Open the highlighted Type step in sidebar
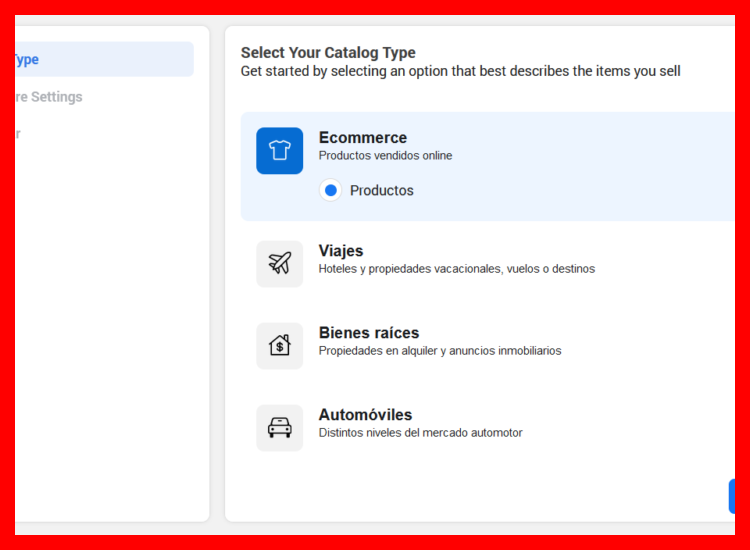The image size is (750, 550). (x=104, y=59)
